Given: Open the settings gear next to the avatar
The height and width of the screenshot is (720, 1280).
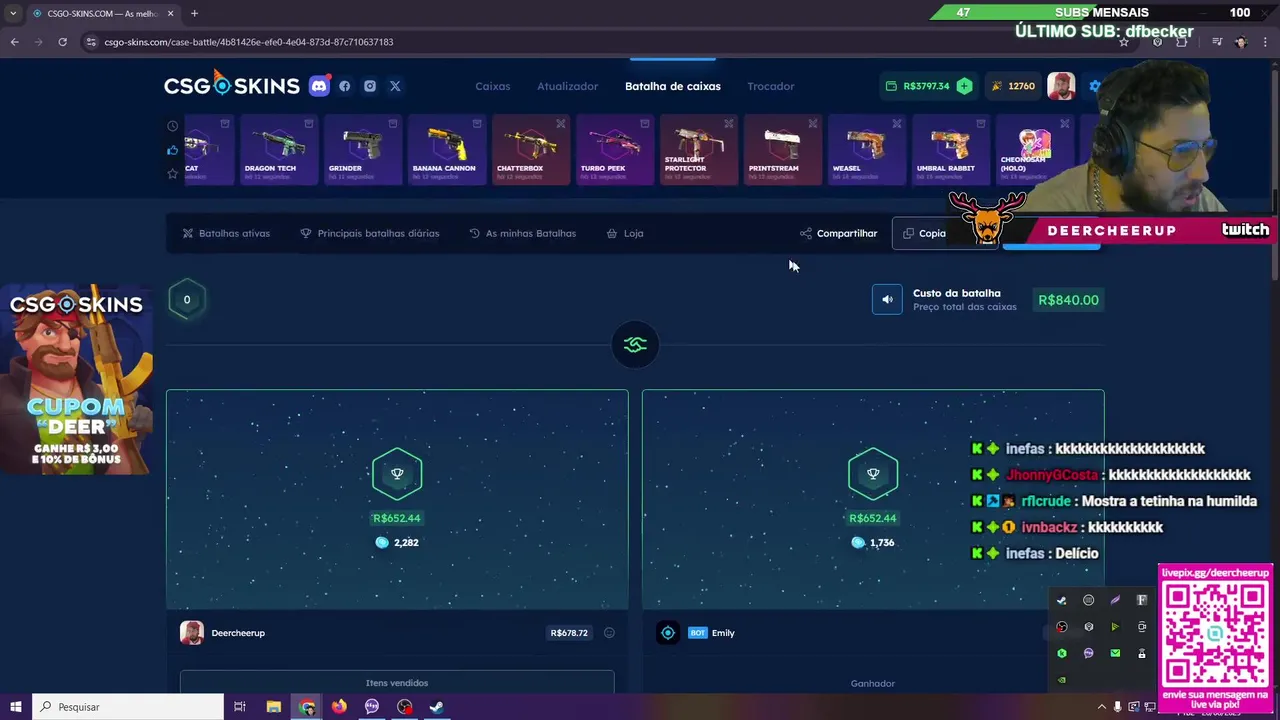Looking at the screenshot, I should 1094,86.
